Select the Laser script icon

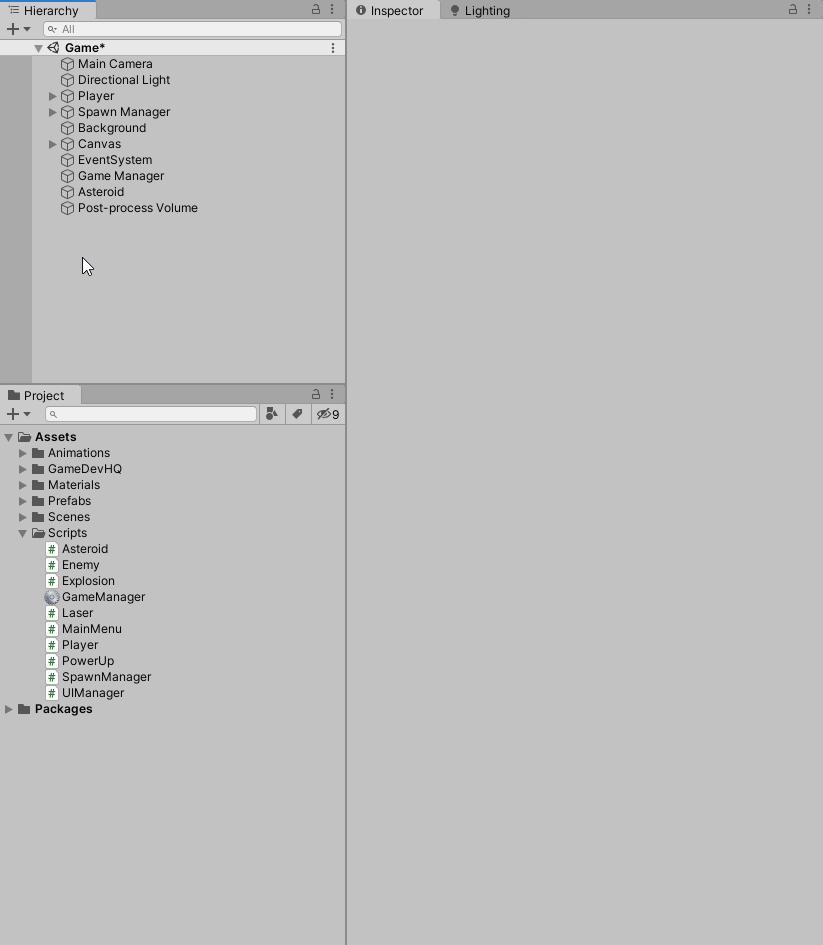click(x=52, y=613)
